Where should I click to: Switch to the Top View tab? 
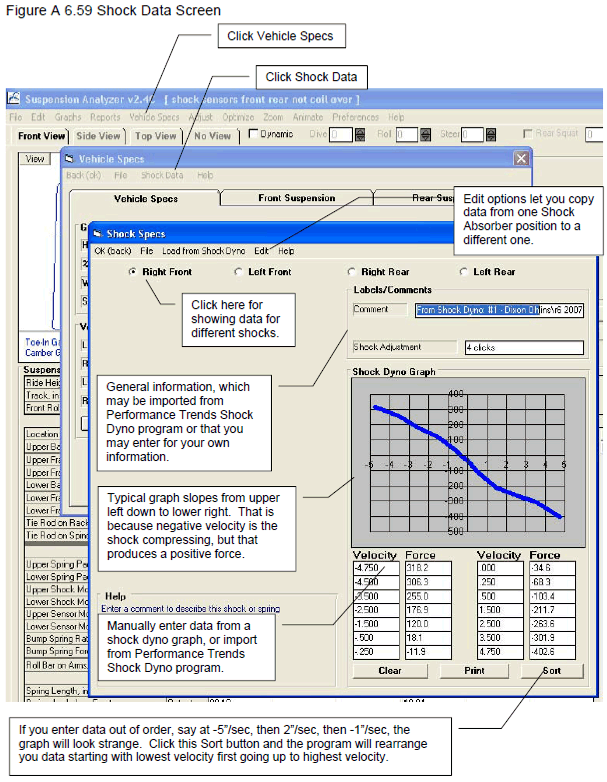pyautogui.click(x=155, y=136)
